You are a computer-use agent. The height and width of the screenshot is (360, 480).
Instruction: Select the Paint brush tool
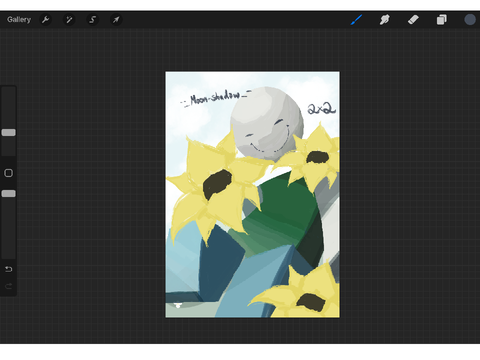356,20
